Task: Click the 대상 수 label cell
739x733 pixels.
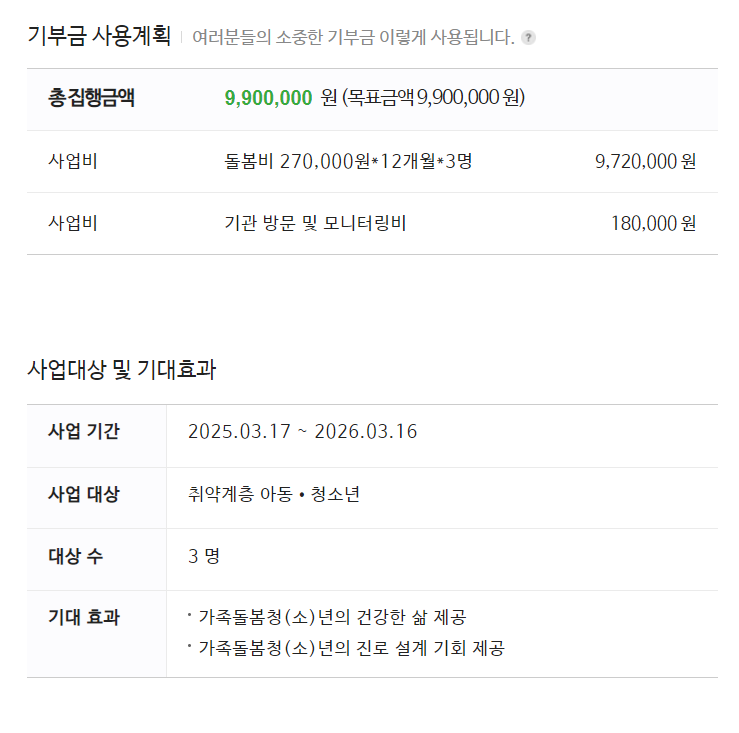Action: click(x=97, y=560)
